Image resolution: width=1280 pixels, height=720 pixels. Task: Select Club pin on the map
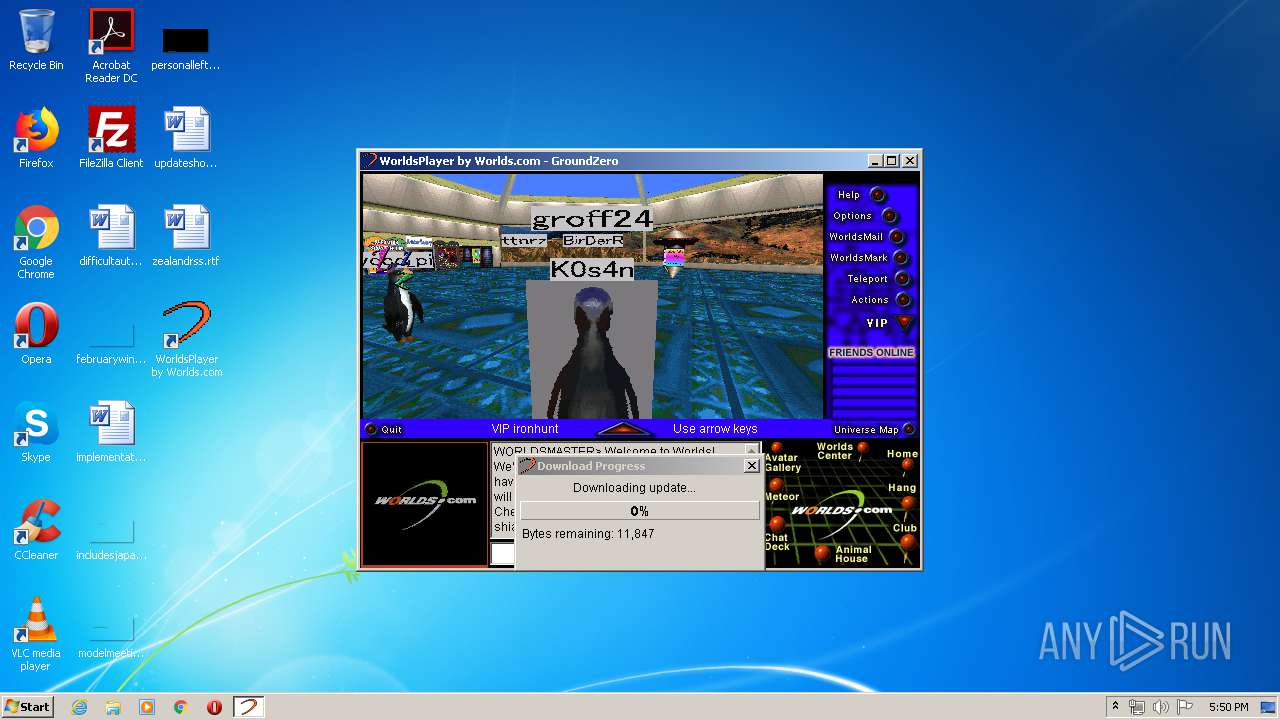907,541
